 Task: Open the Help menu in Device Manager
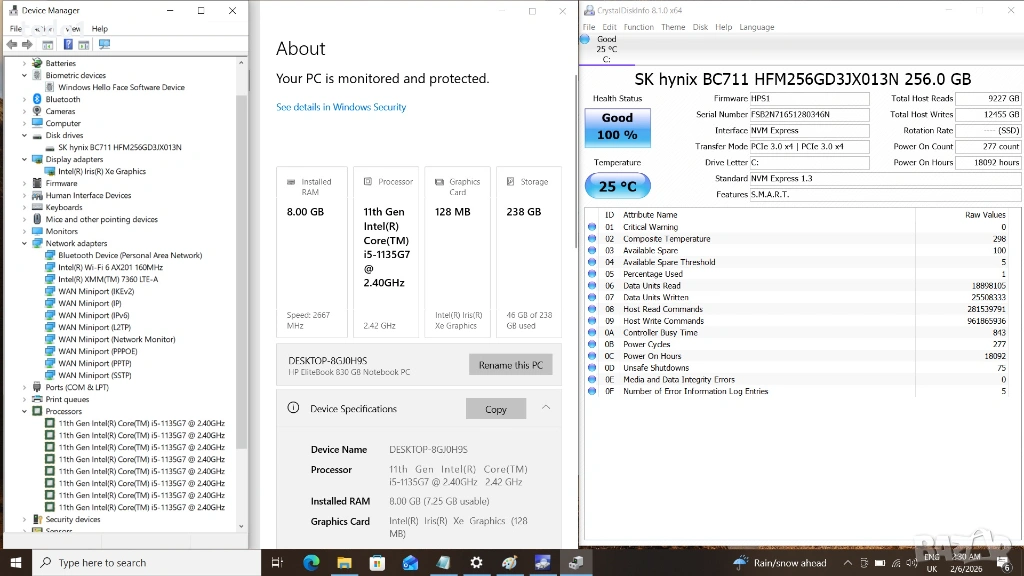[100, 29]
